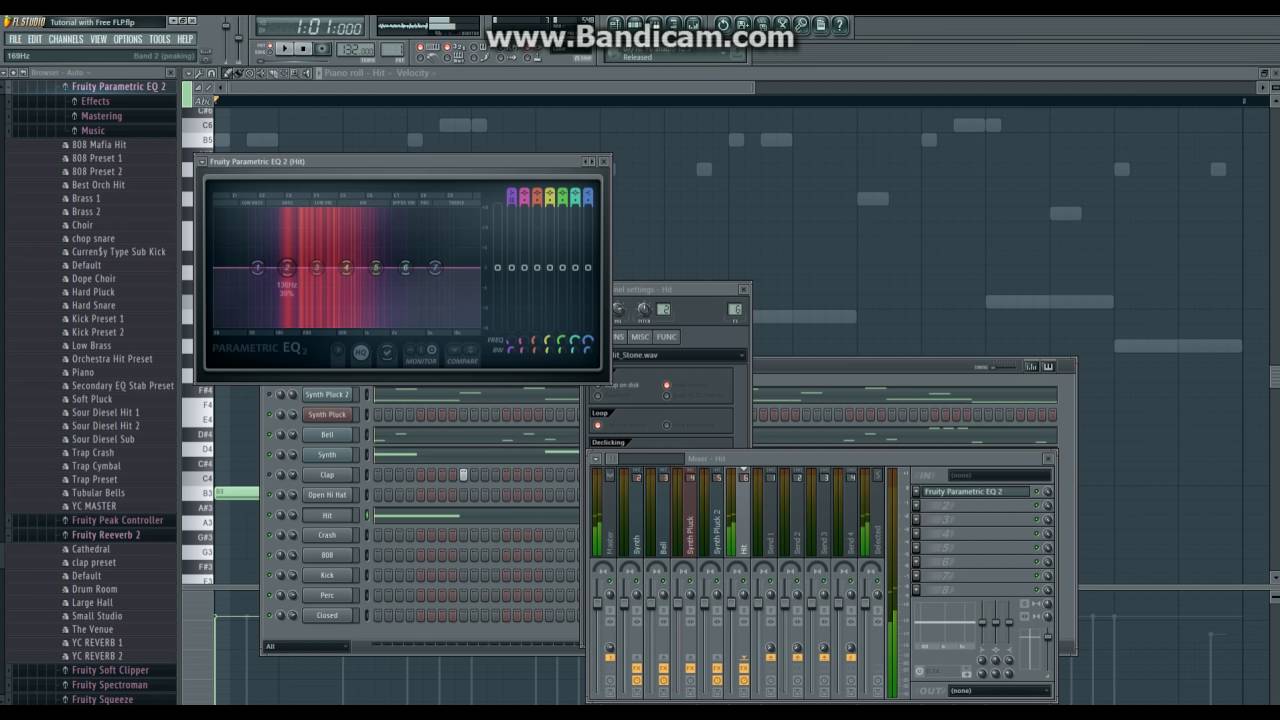This screenshot has height=720, width=1280.
Task: Toggle mute LED for the Crash channel
Action: click(268, 535)
